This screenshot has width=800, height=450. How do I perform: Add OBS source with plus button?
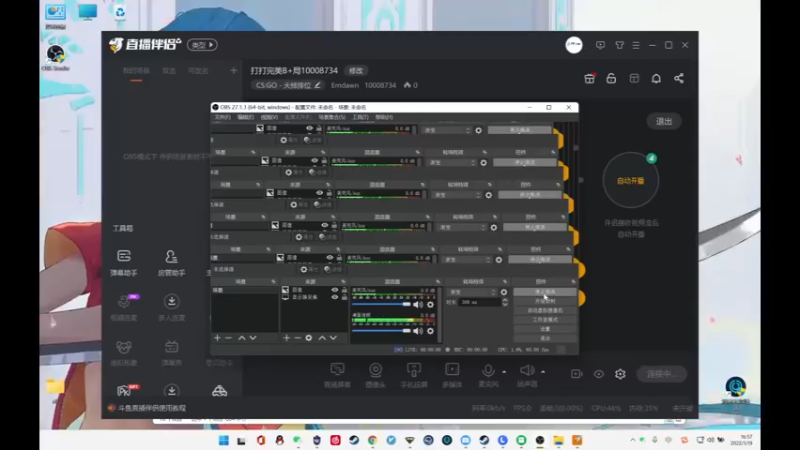pos(286,338)
